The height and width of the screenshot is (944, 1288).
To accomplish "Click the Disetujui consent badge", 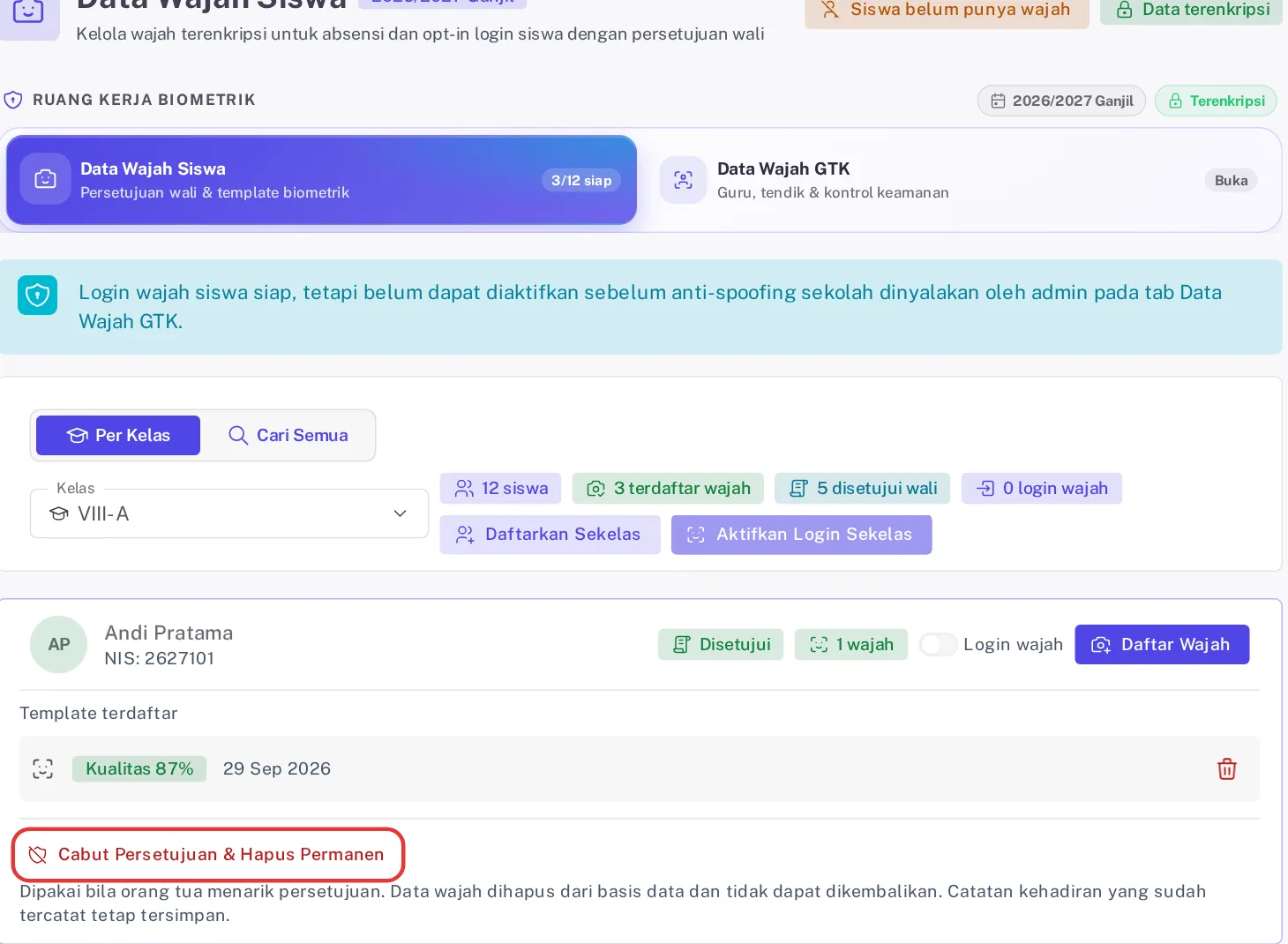I will tap(721, 645).
